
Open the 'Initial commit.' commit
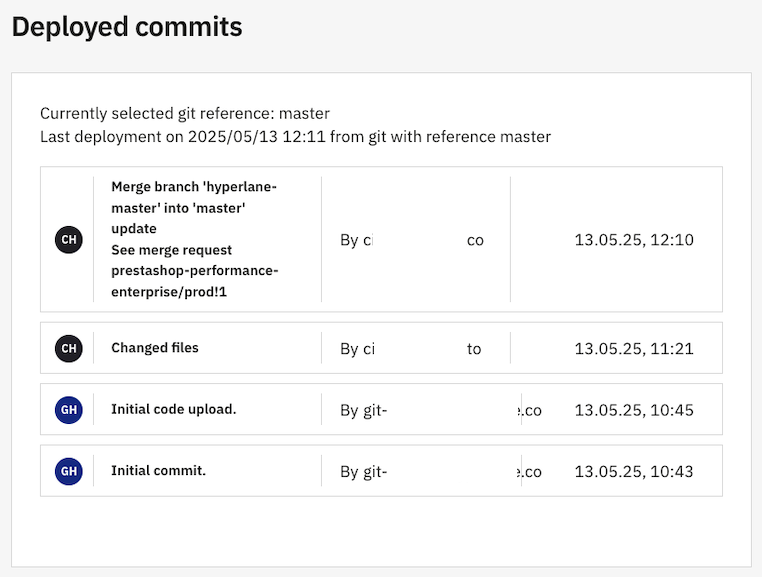(158, 470)
